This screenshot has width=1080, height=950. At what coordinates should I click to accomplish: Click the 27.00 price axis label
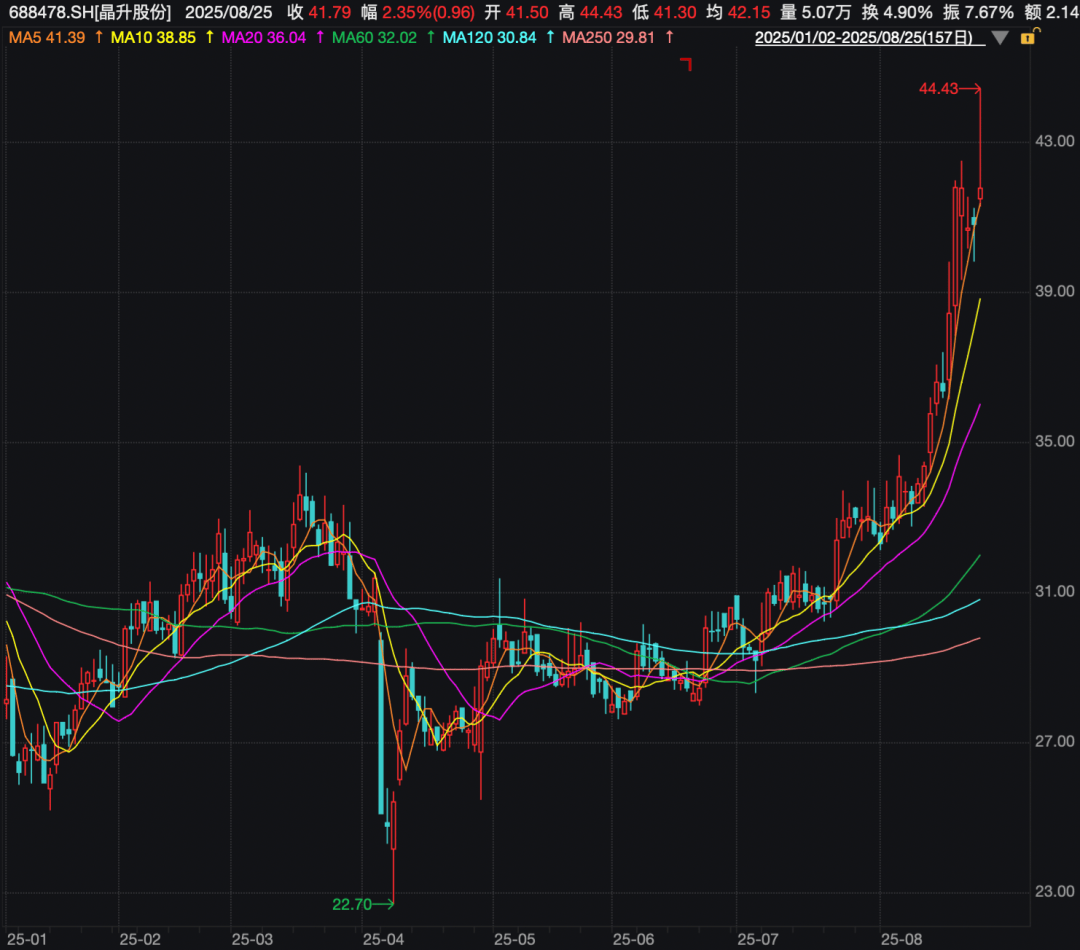coord(1055,741)
